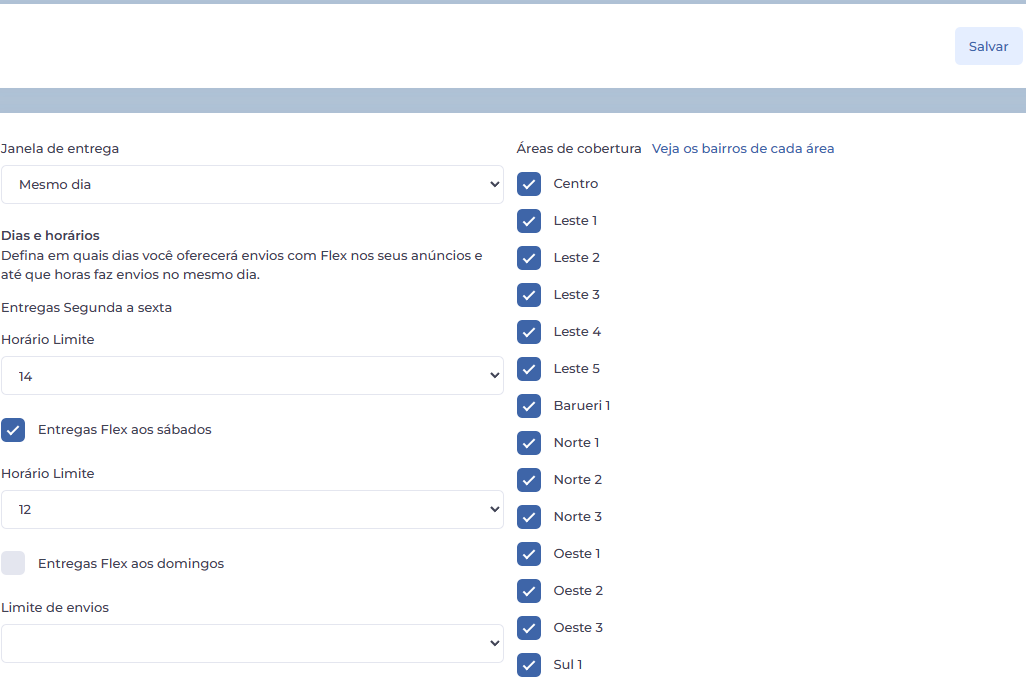This screenshot has height=681, width=1026.
Task: Open the bairros de cada área link
Action: (x=742, y=148)
